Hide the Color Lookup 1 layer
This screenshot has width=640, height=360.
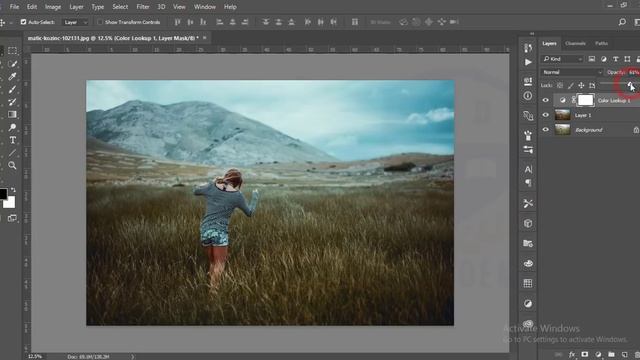[546, 100]
